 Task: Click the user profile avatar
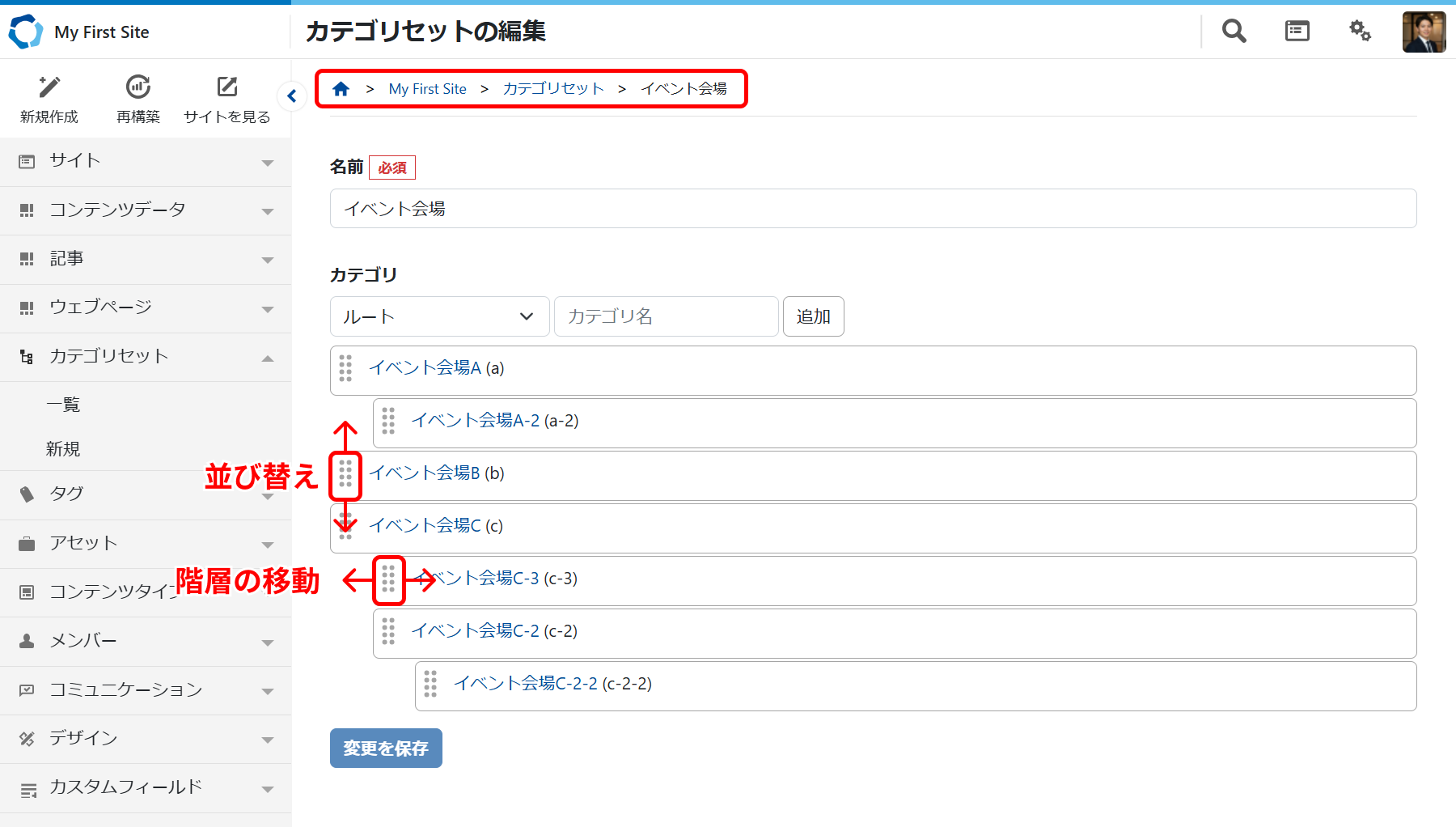[1424, 32]
